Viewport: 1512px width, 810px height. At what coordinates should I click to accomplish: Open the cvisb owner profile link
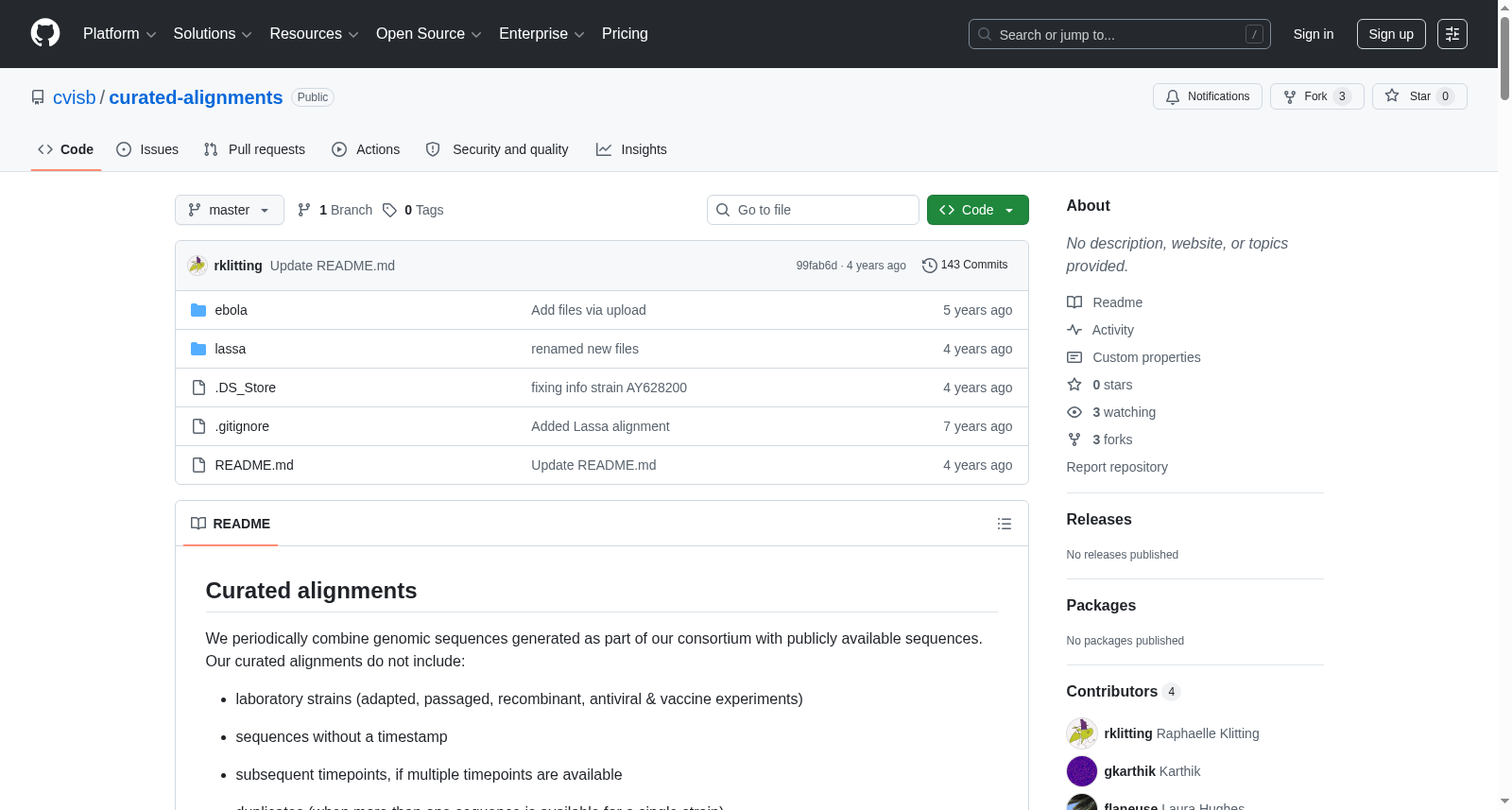[x=75, y=97]
